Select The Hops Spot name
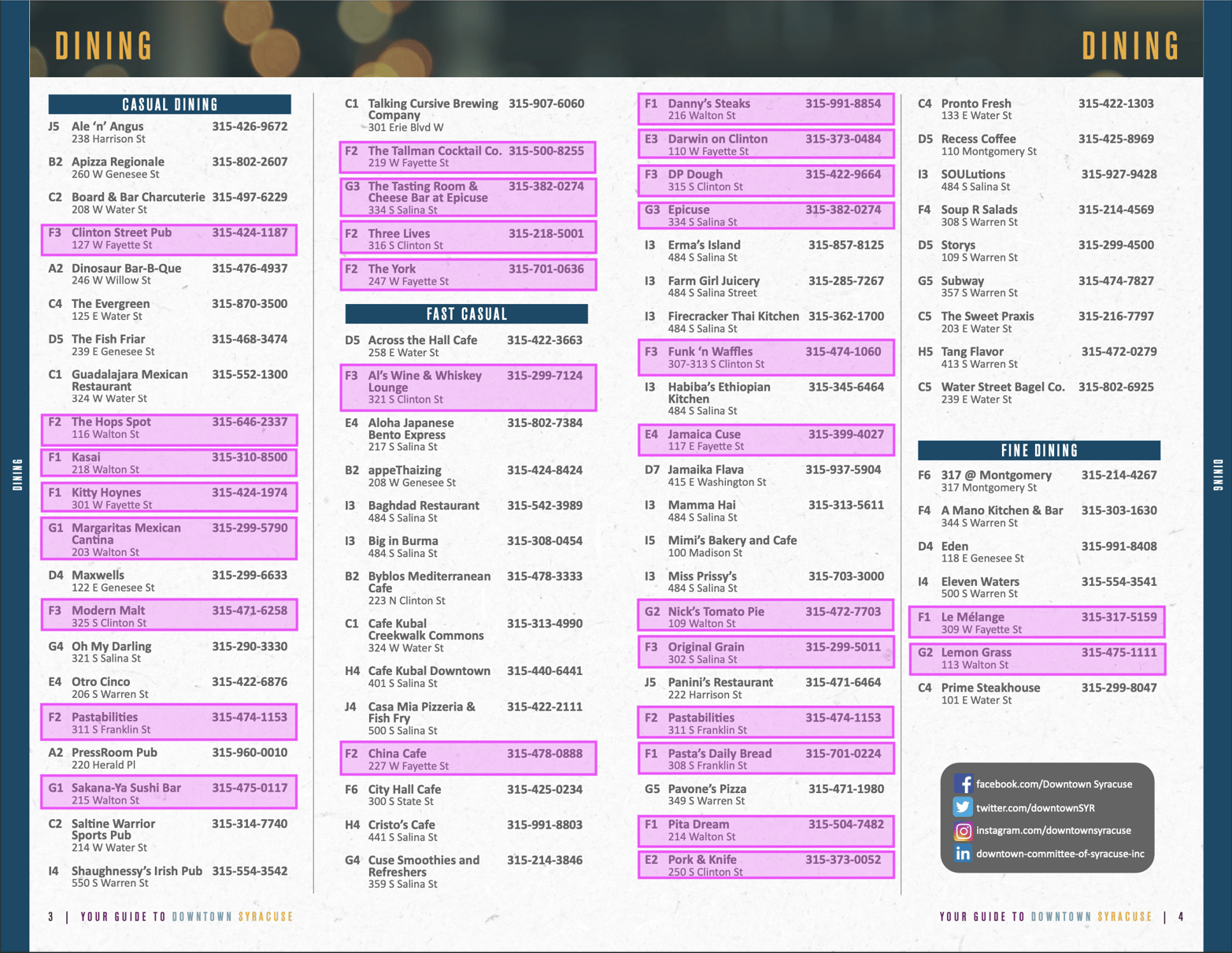1232x953 pixels. pos(111,421)
